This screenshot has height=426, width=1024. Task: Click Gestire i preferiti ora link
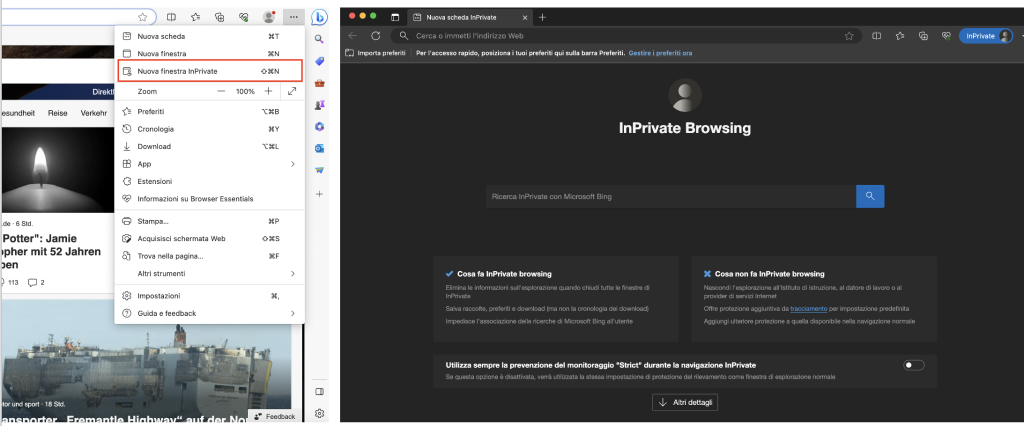(660, 53)
